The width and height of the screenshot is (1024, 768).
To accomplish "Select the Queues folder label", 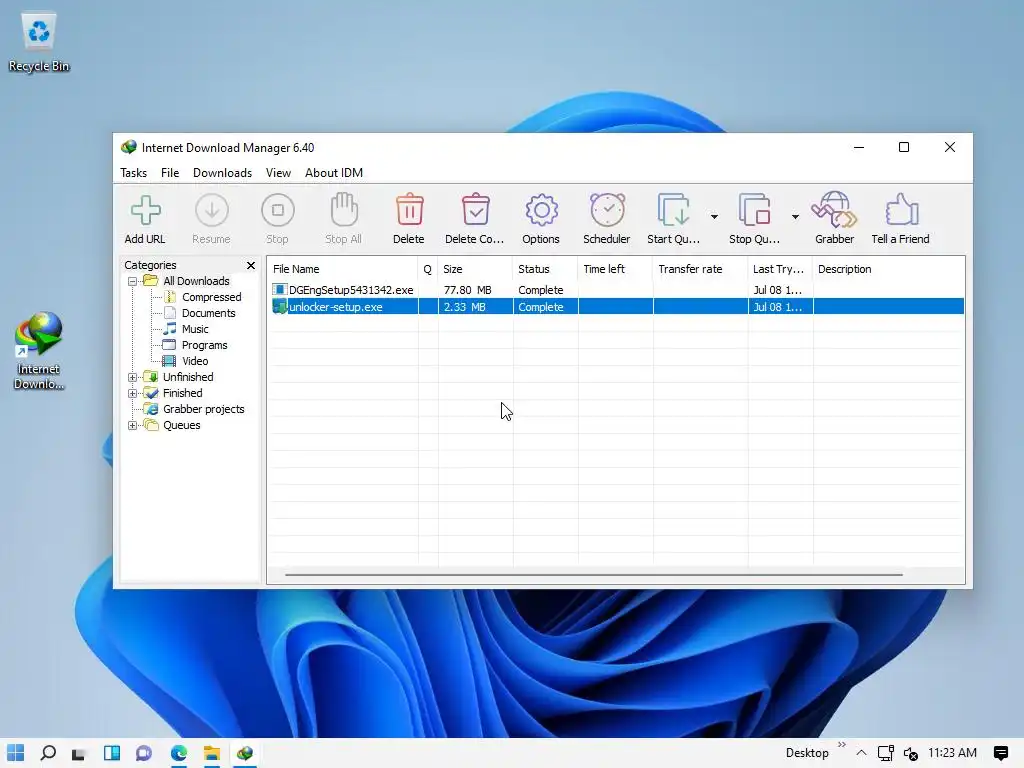I will point(182,425).
